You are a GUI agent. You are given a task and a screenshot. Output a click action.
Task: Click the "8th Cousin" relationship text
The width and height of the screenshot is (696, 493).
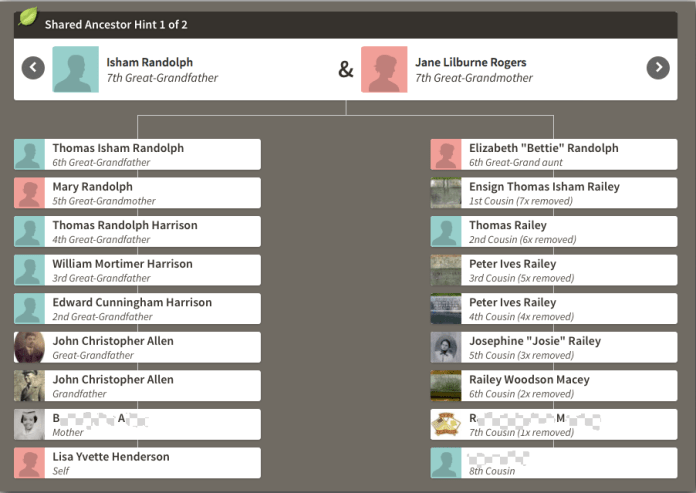(x=492, y=471)
